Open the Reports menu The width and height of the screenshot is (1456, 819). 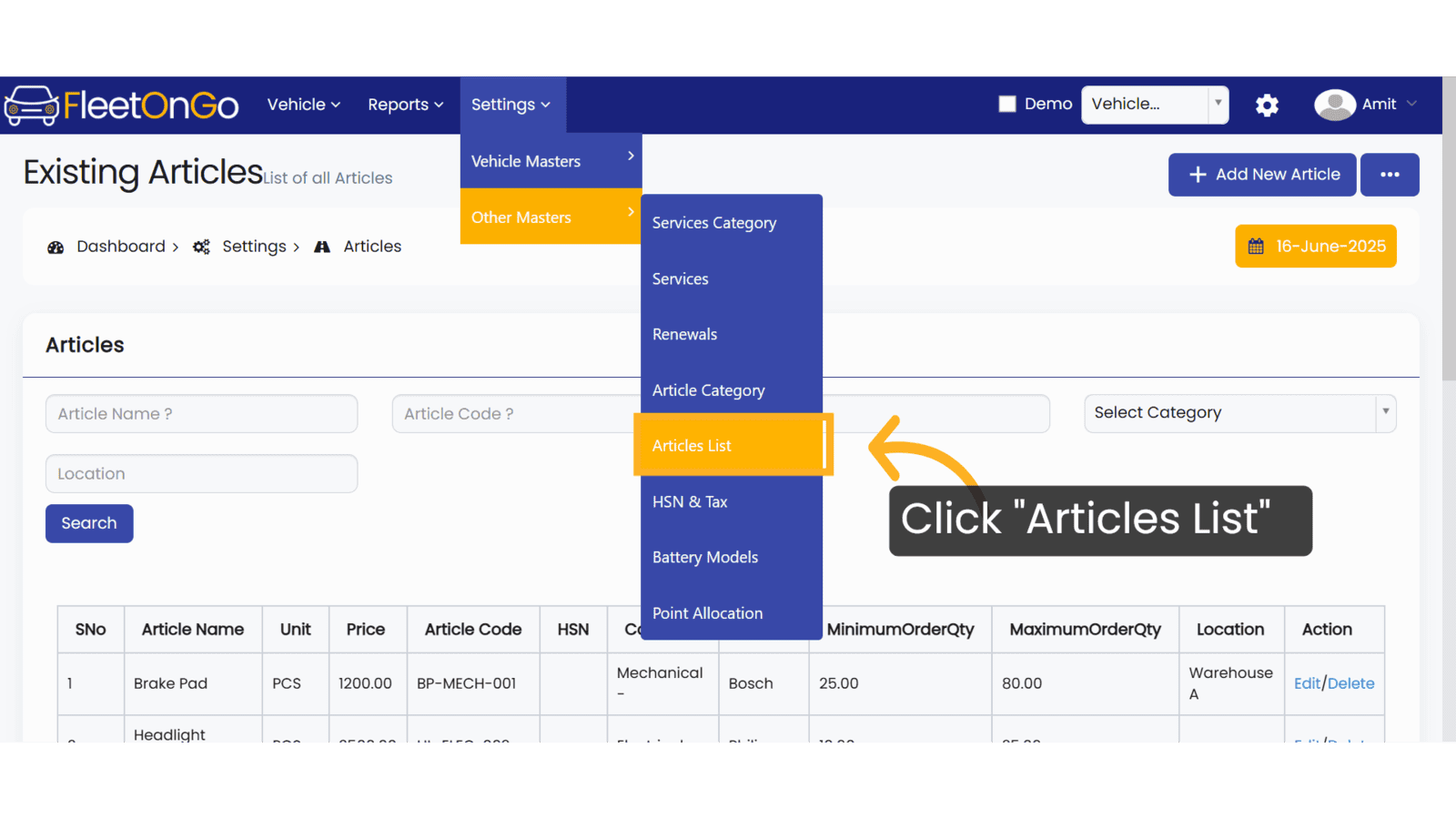tap(406, 105)
